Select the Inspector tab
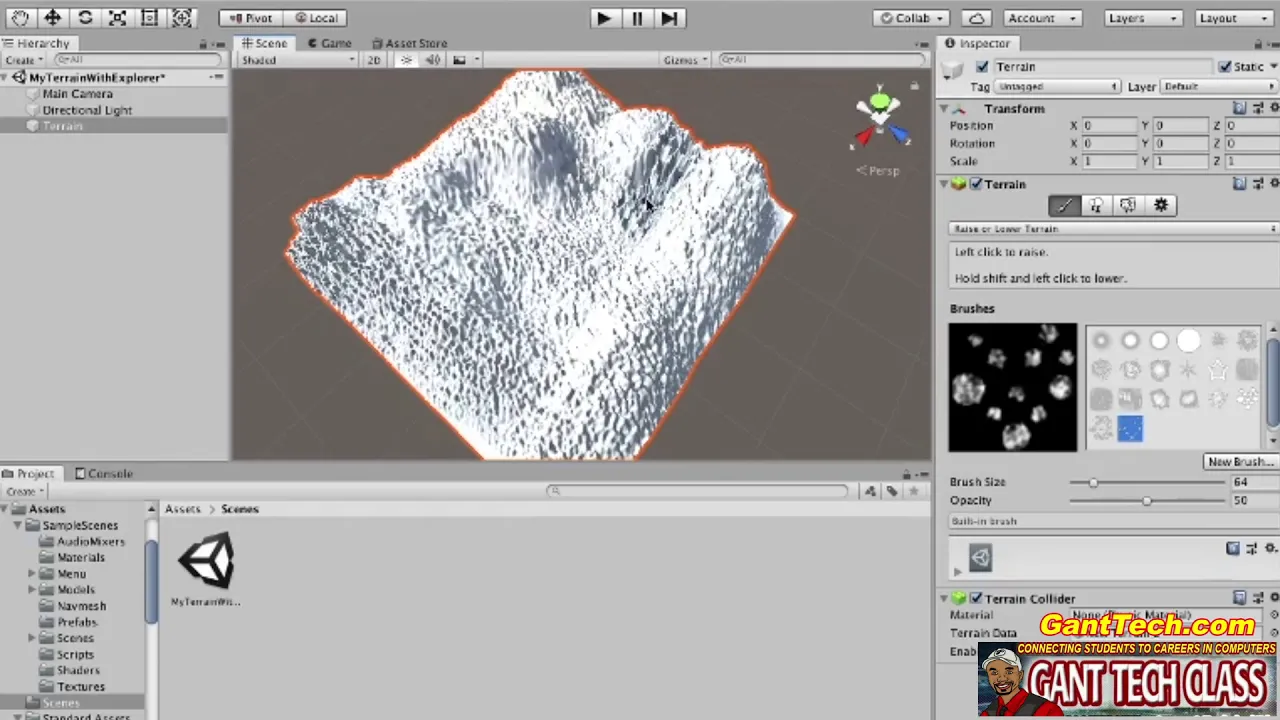Screen dimensions: 1280x720 click(977, 43)
